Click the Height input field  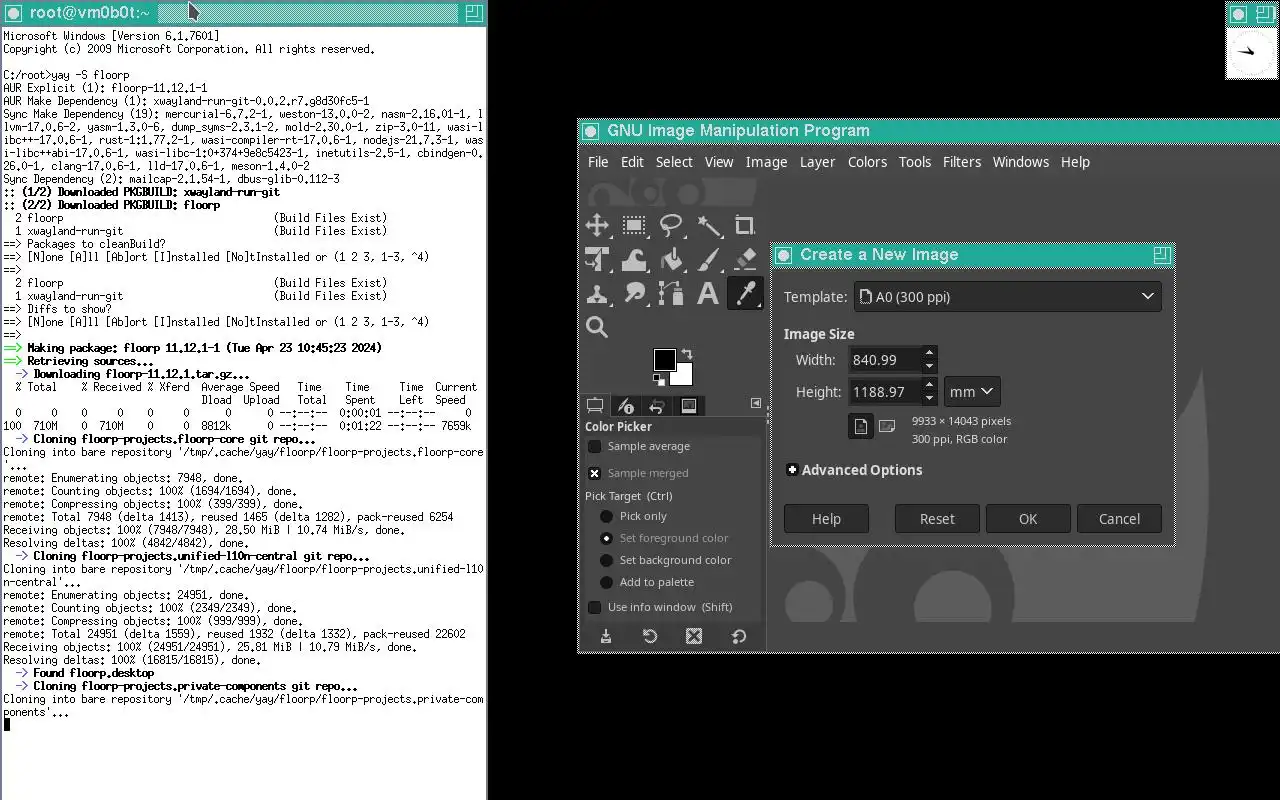[885, 392]
